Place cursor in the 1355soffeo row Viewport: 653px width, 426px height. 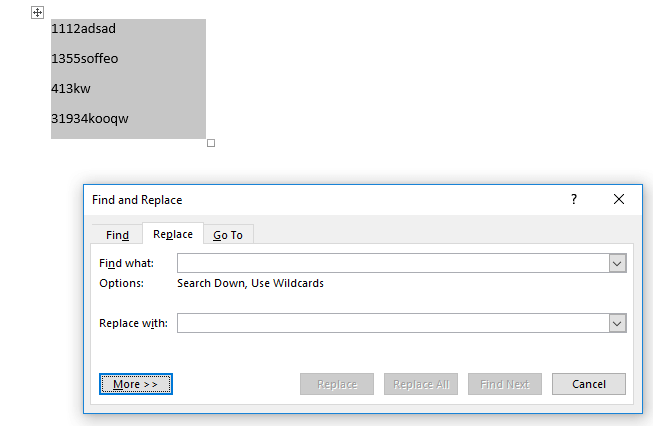pos(85,58)
